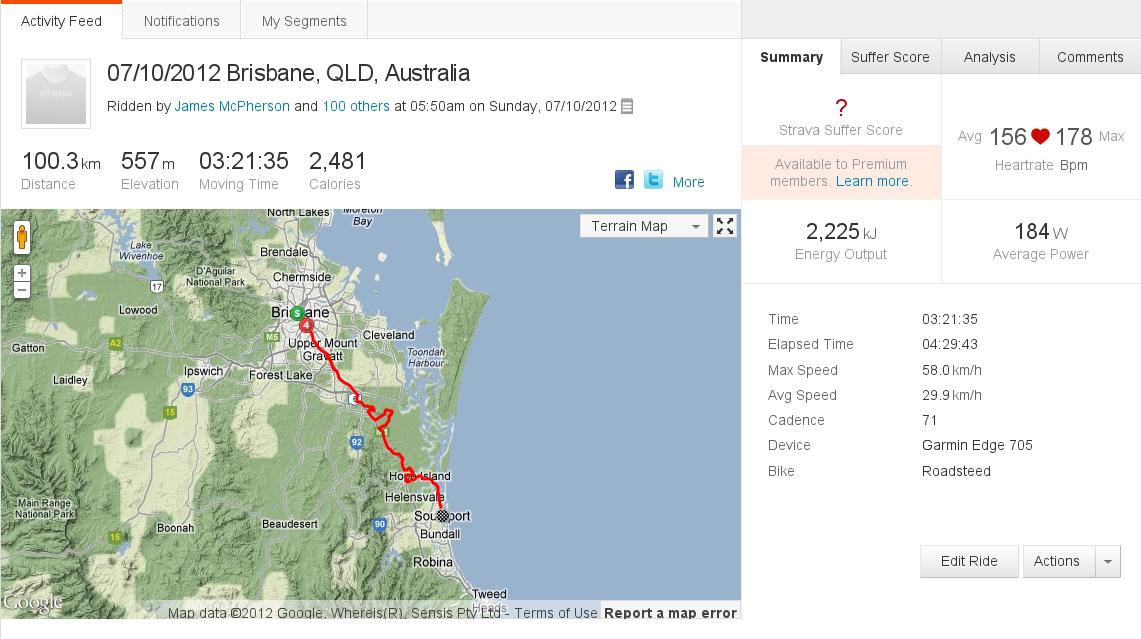Share the ride on Facebook
The image size is (1141, 639).
point(624,180)
